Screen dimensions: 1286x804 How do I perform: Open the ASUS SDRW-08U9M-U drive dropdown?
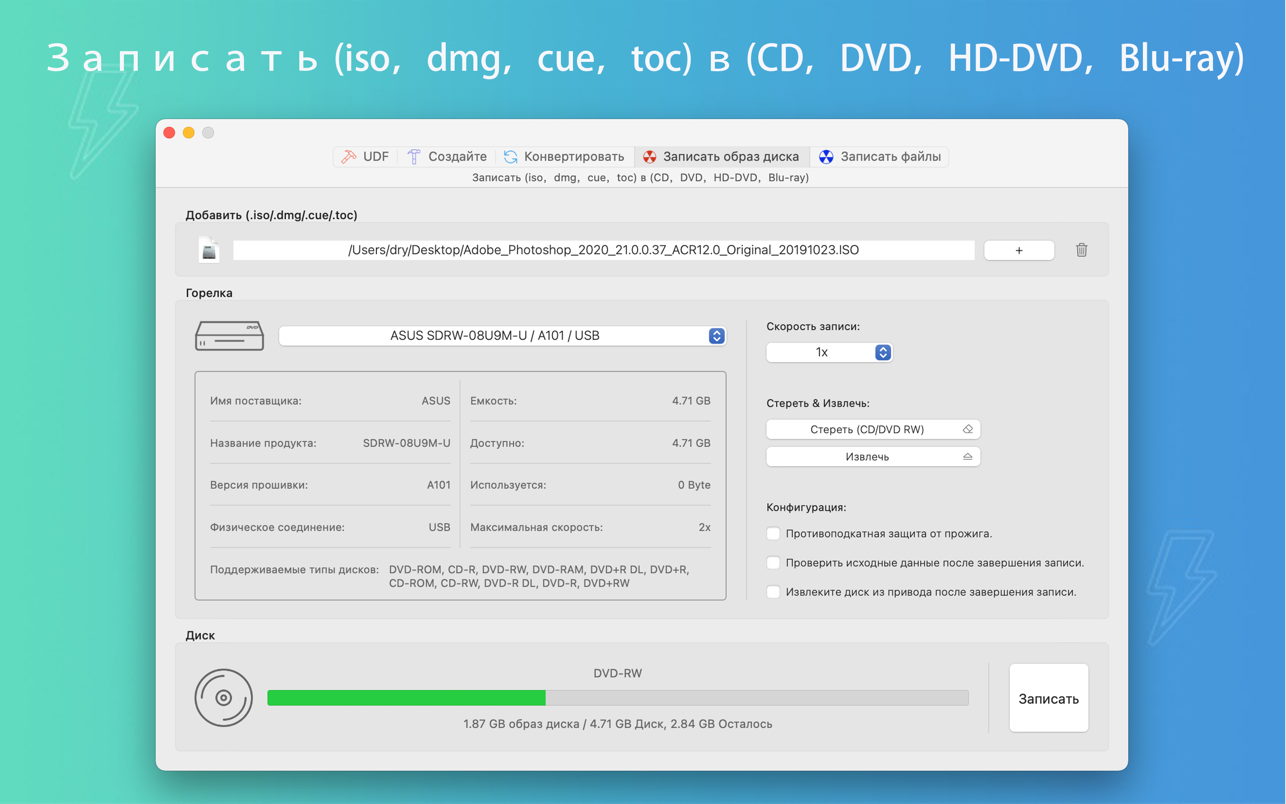[502, 336]
